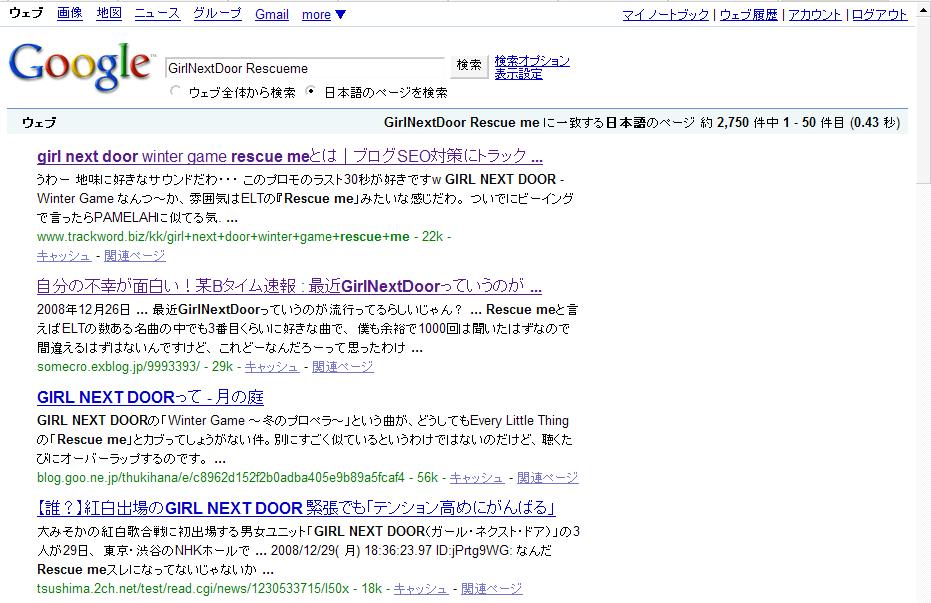This screenshot has height=603, width=931.
Task: Open マイノートブック link
Action: tap(666, 14)
